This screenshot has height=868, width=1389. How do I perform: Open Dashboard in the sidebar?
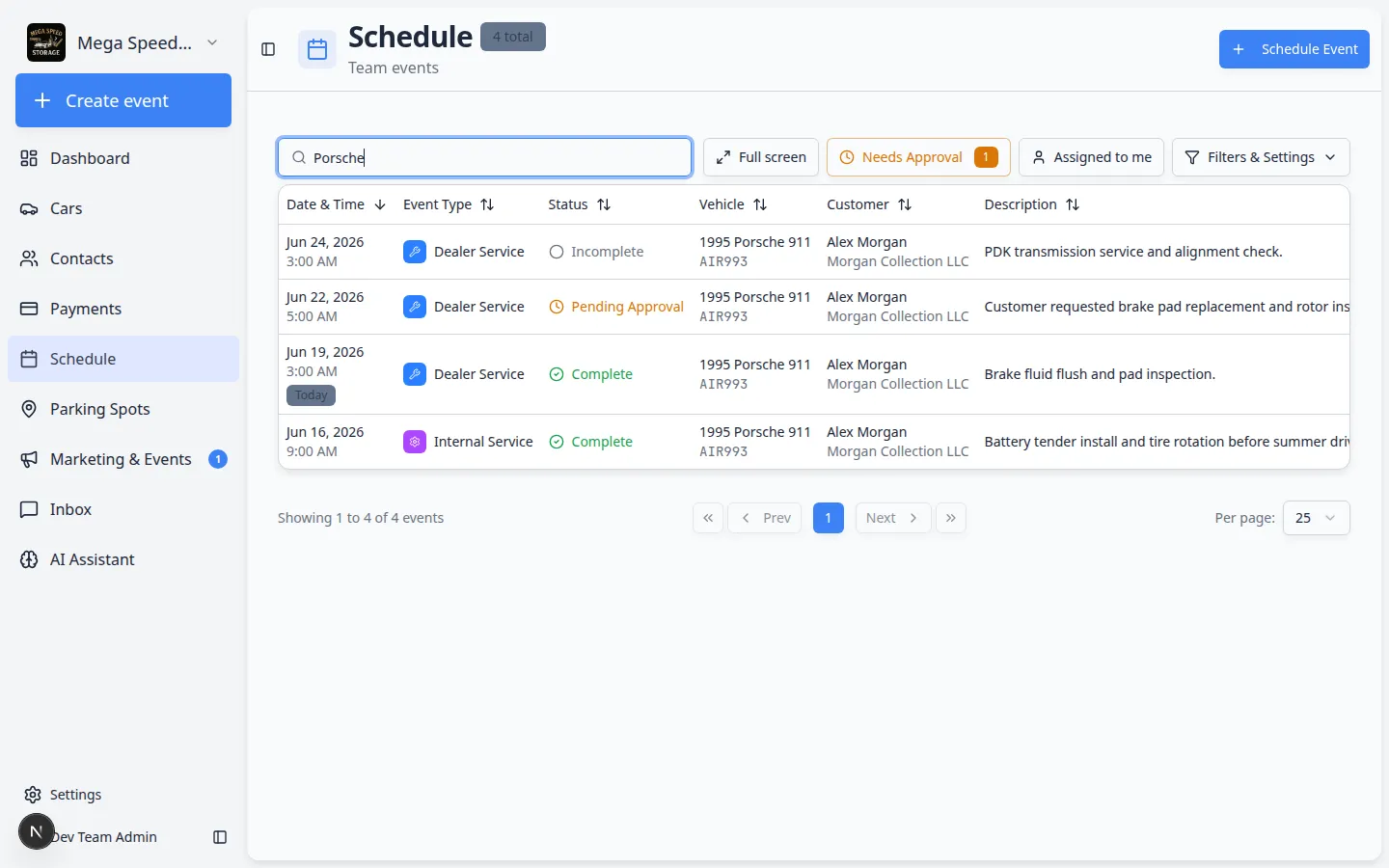coord(123,158)
